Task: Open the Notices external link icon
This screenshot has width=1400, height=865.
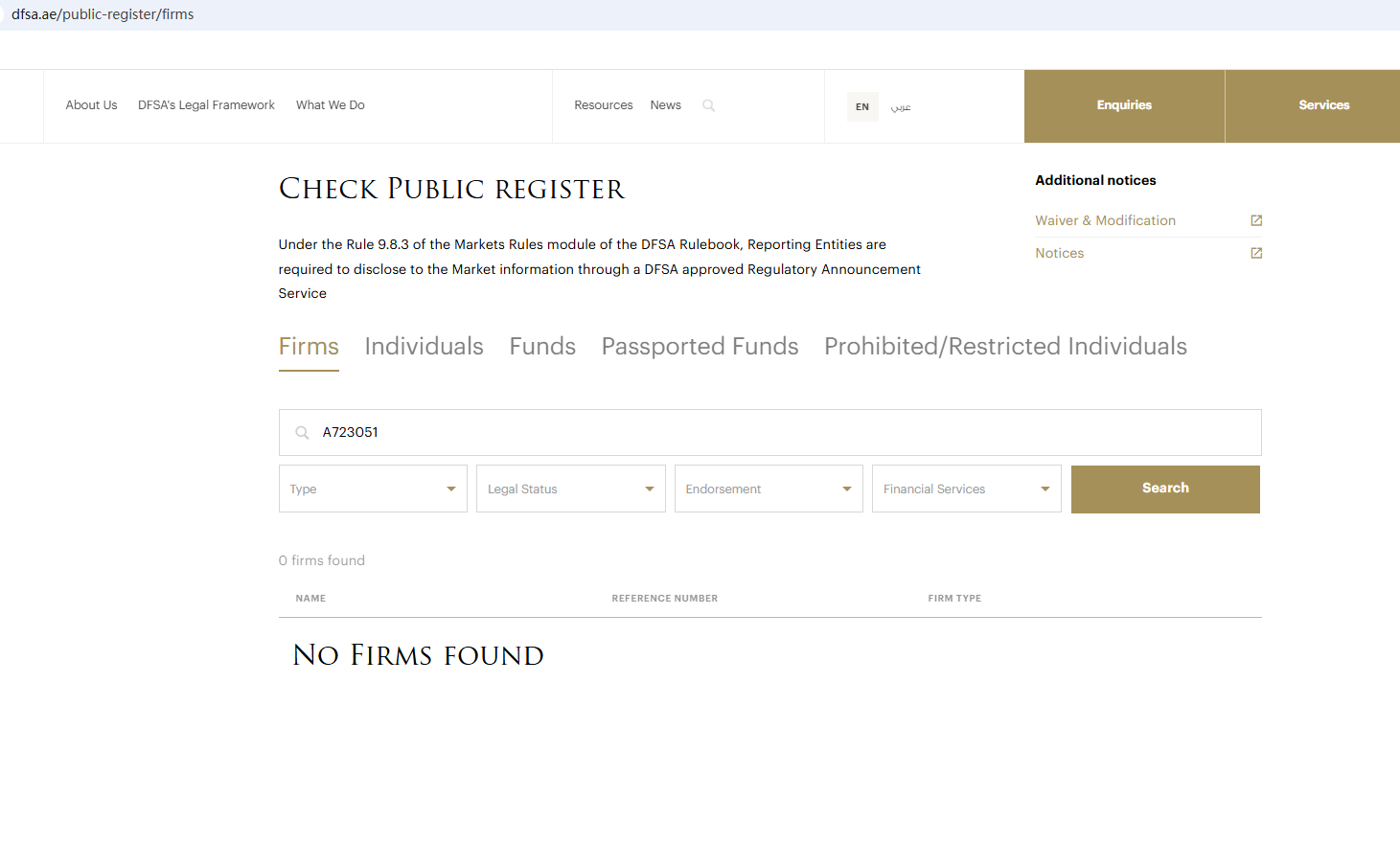Action: [1256, 253]
